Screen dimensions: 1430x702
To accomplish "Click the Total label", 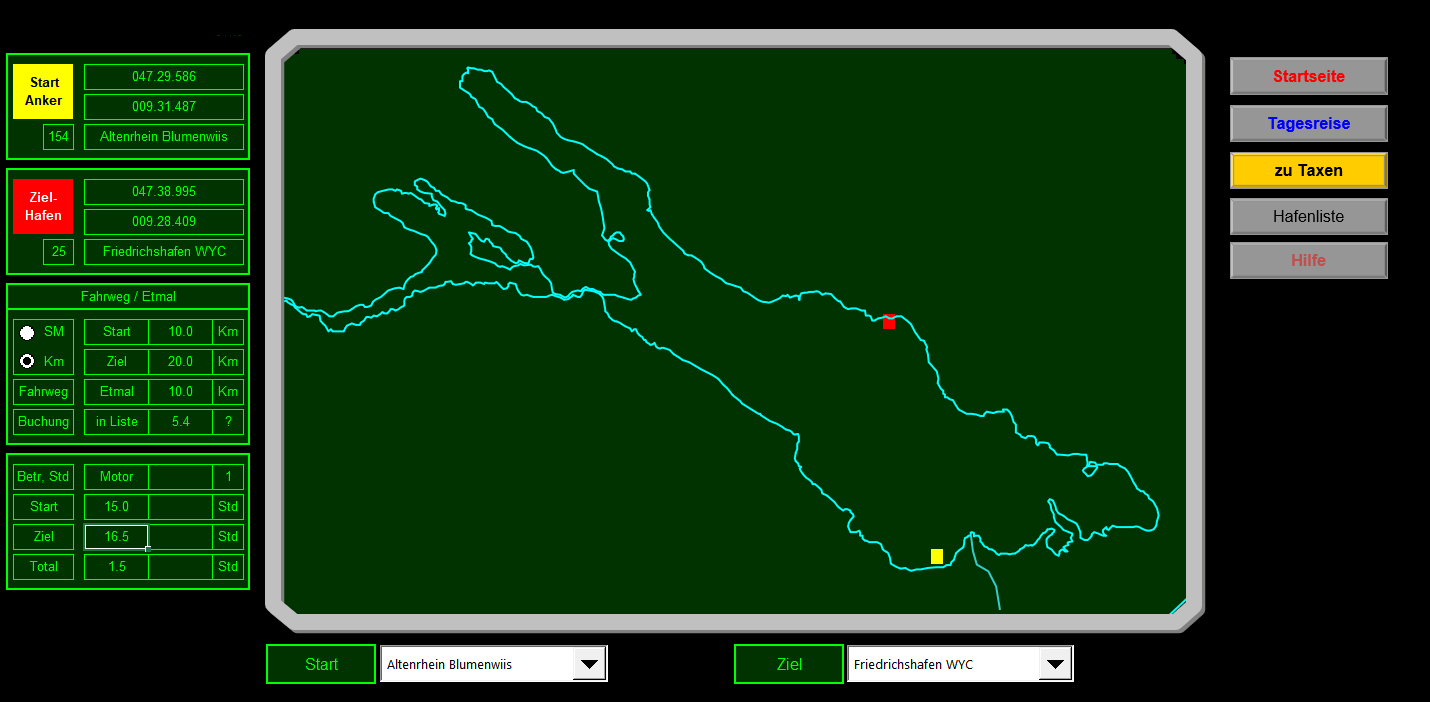I will pyautogui.click(x=44, y=566).
